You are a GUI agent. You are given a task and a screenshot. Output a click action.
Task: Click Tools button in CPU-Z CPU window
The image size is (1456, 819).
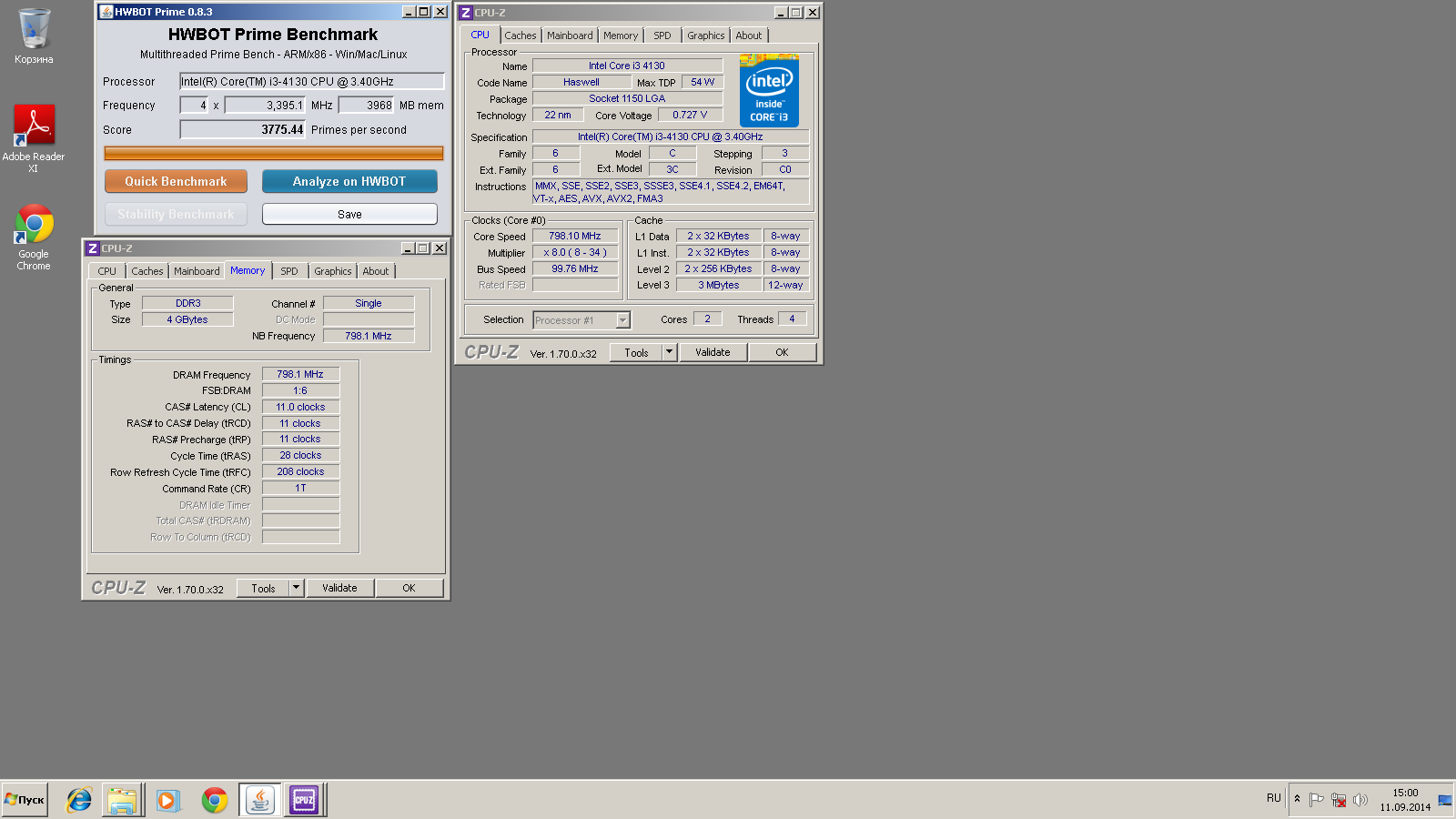(x=636, y=352)
